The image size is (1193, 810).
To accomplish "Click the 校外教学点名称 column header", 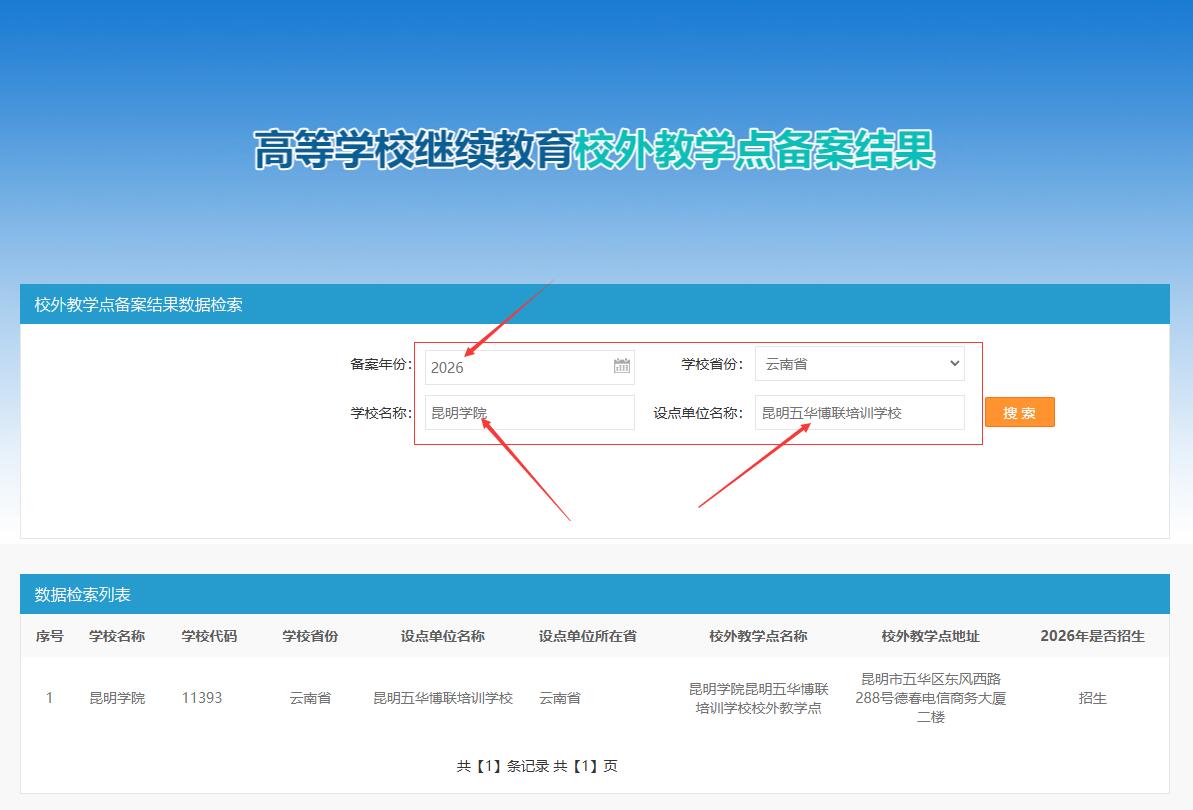I will (758, 636).
